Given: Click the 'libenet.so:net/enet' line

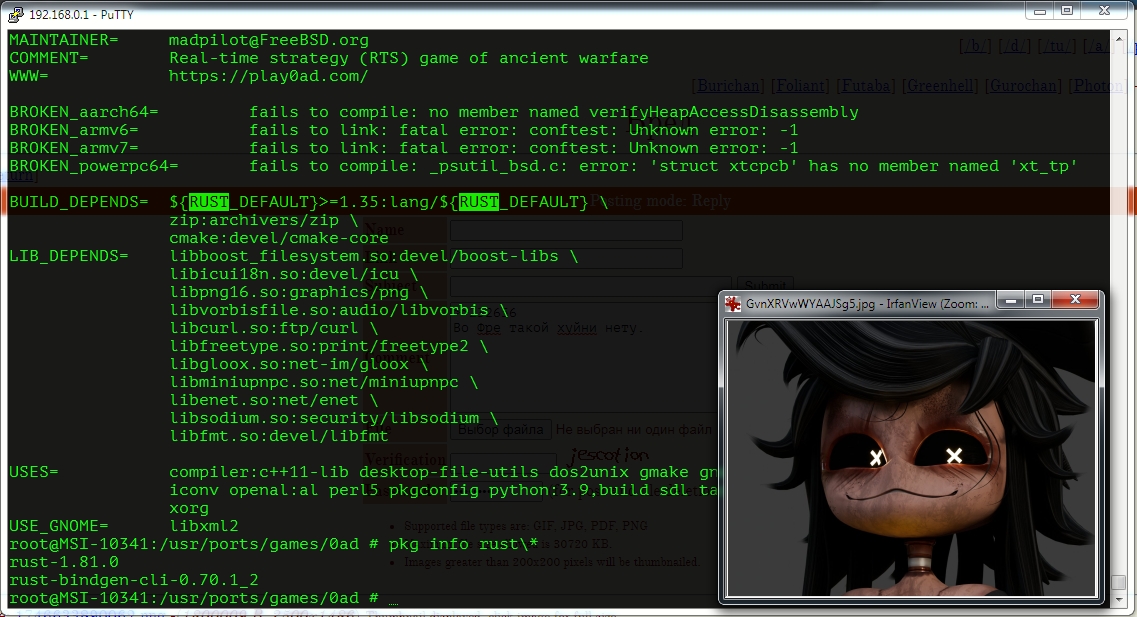Looking at the screenshot, I should pyautogui.click(x=264, y=400).
